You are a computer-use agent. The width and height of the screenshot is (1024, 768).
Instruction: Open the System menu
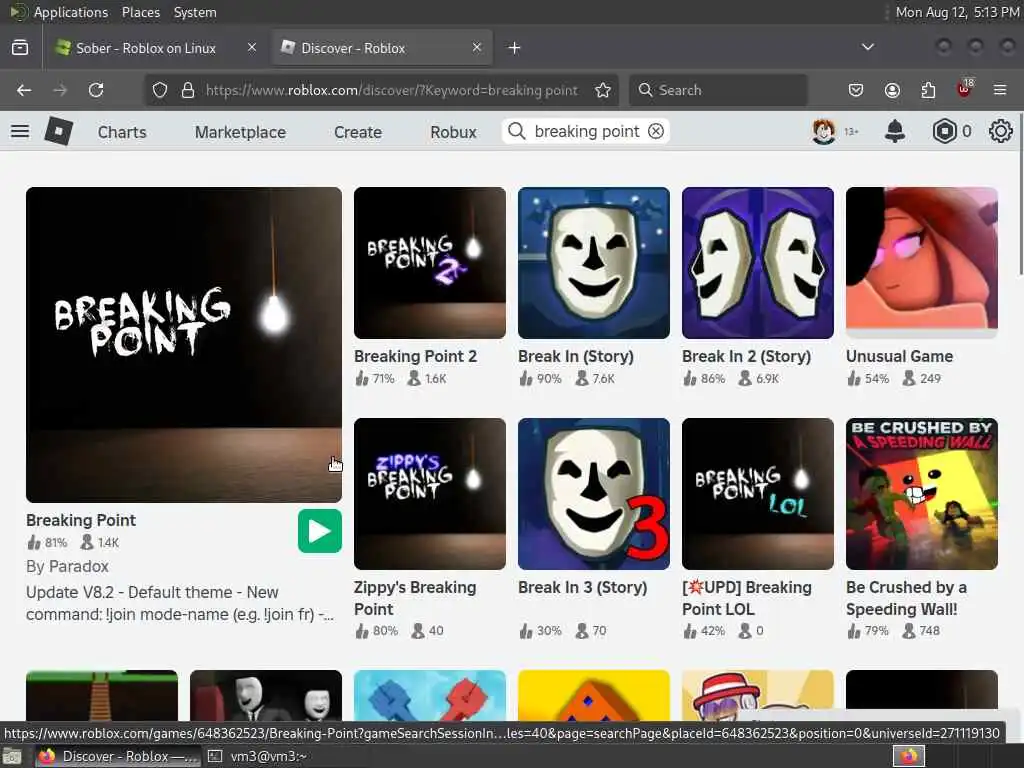tap(195, 12)
